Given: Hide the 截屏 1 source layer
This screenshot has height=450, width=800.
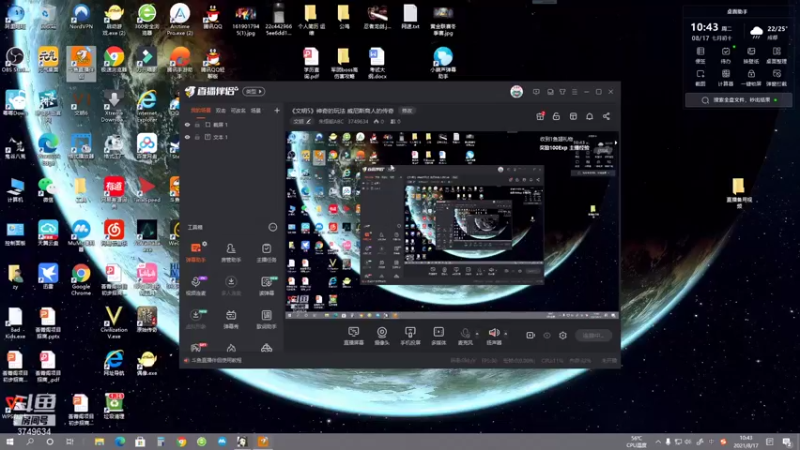Looking at the screenshot, I should [x=187, y=124].
